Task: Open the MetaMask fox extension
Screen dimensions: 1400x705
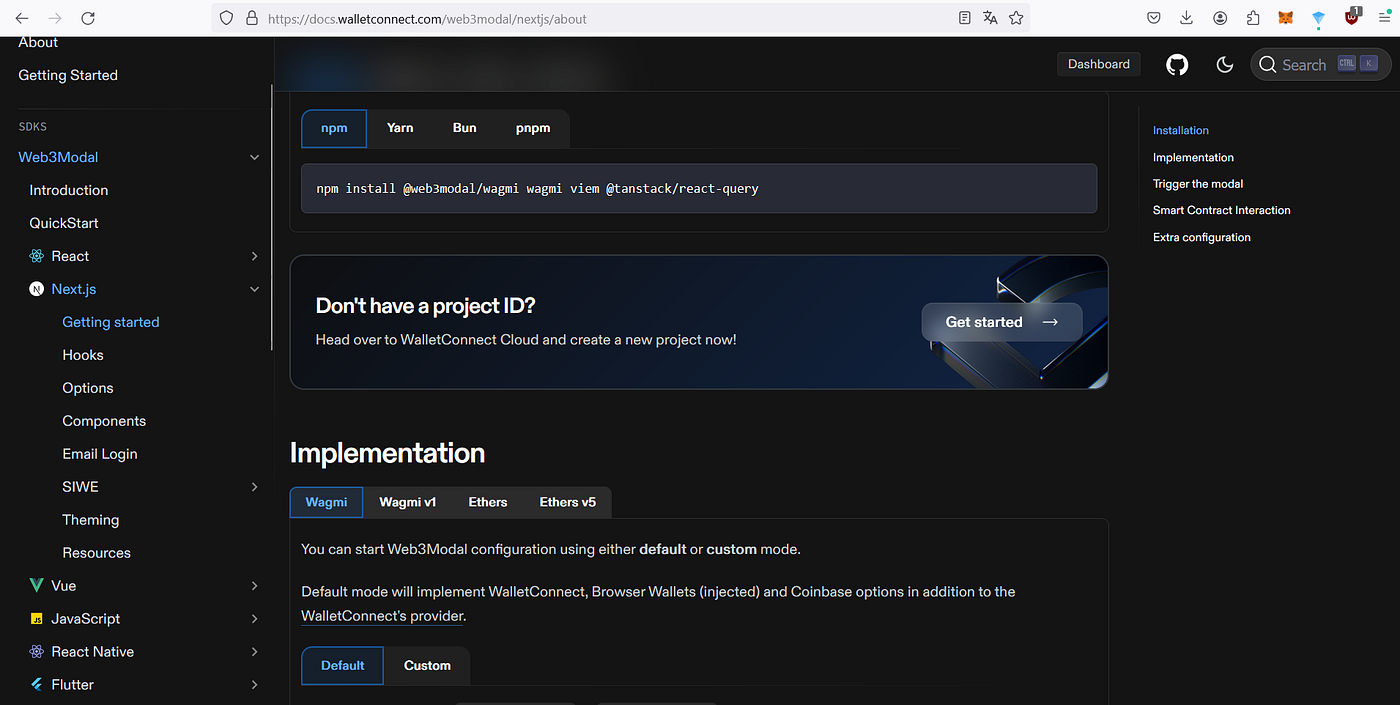Action: pos(1286,18)
